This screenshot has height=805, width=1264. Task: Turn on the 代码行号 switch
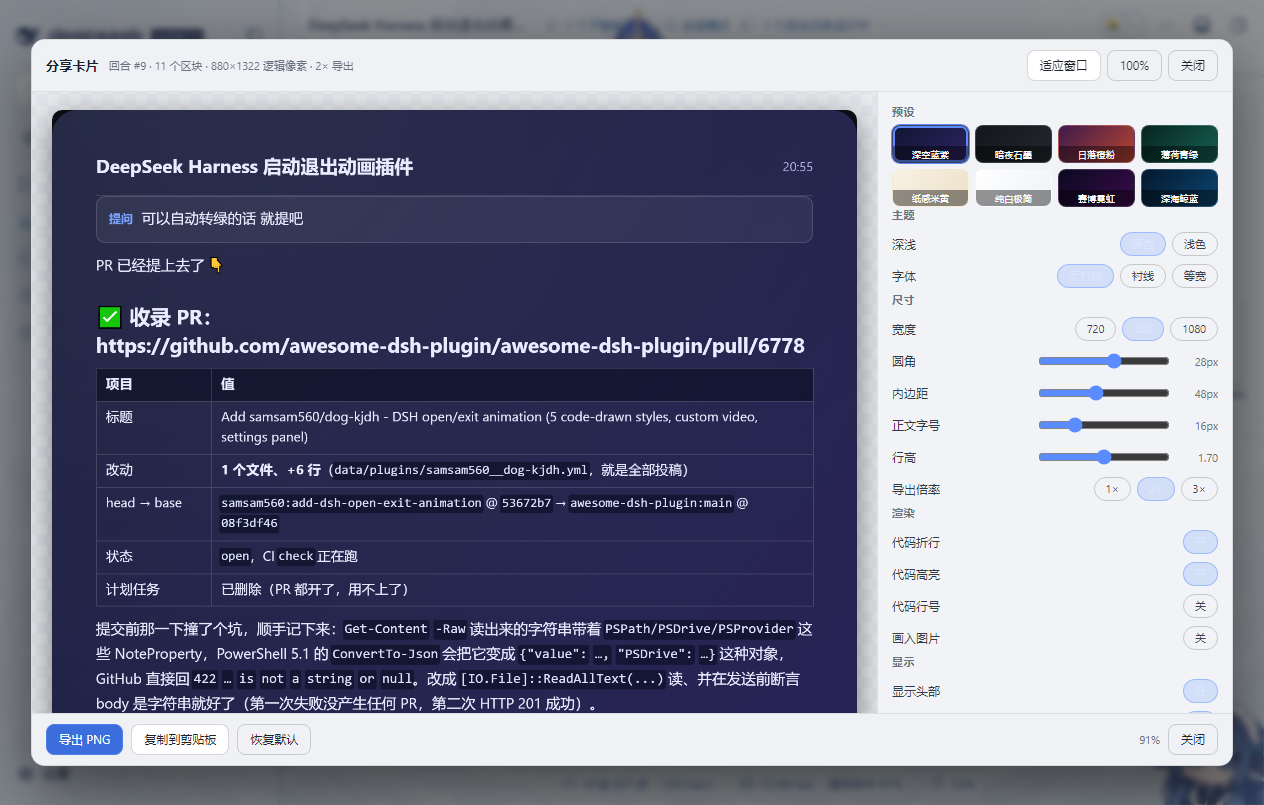[1200, 607]
